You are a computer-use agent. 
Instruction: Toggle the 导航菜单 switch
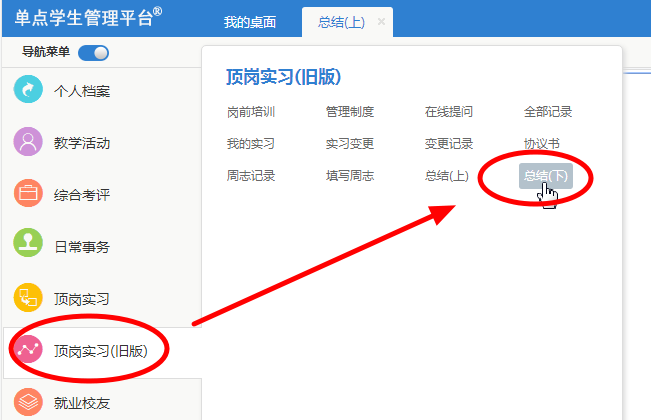(x=93, y=53)
